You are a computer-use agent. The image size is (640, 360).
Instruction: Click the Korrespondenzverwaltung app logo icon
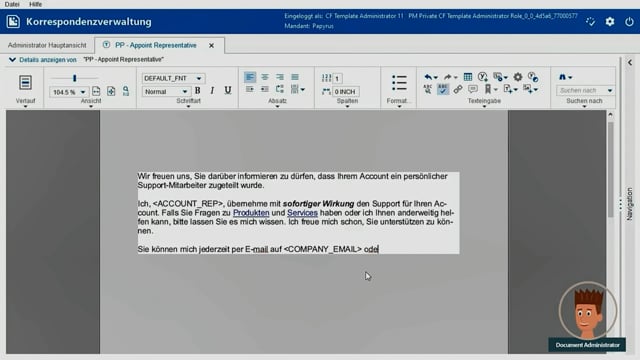[x=13, y=22]
